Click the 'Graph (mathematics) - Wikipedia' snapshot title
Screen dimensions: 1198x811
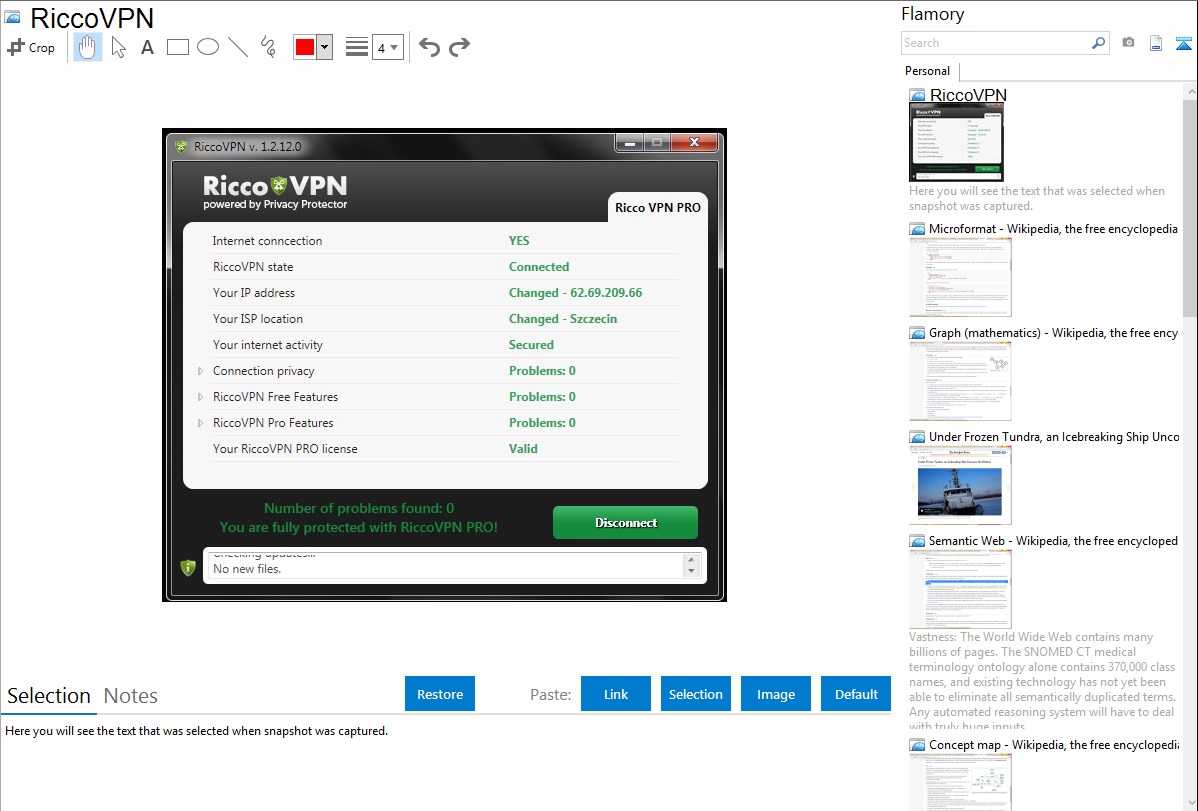click(x=1053, y=333)
